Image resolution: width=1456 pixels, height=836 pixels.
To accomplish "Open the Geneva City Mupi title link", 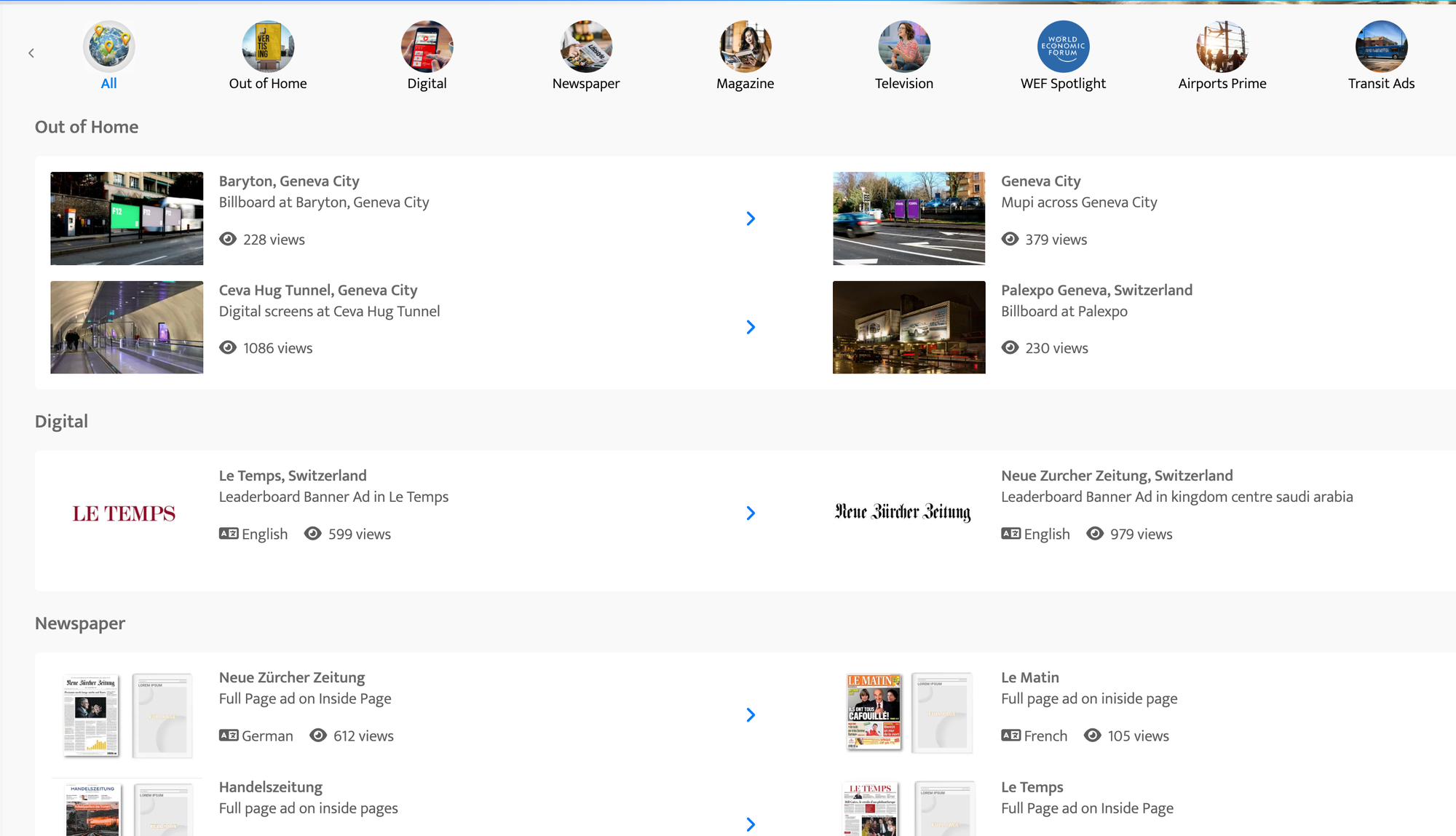I will coord(1040,181).
